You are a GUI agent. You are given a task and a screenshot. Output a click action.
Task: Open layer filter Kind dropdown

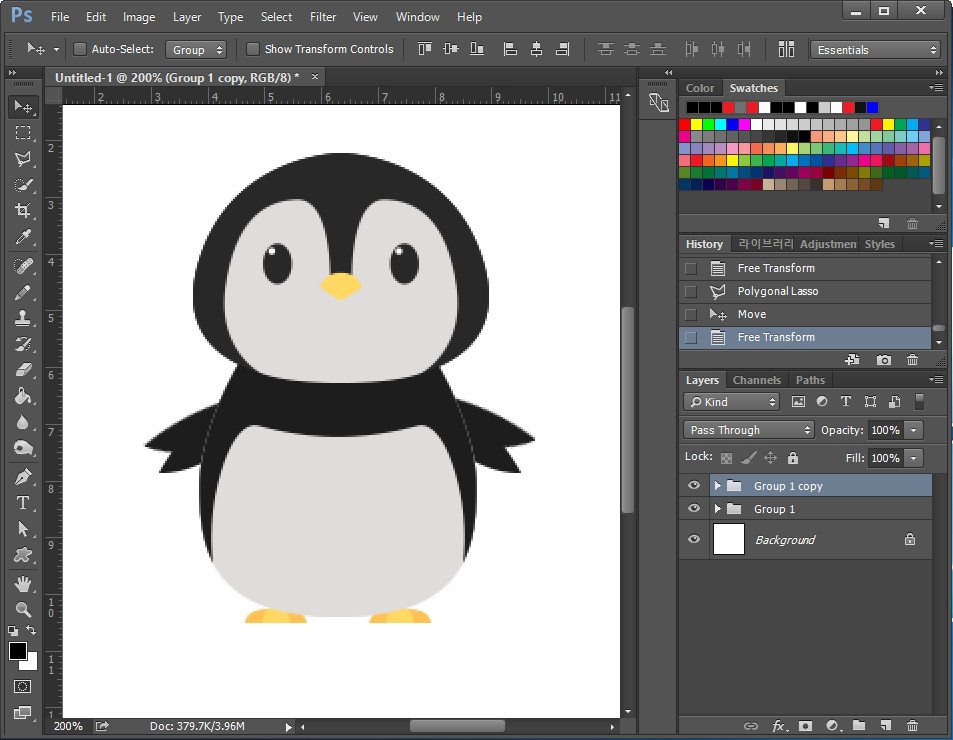click(x=731, y=402)
